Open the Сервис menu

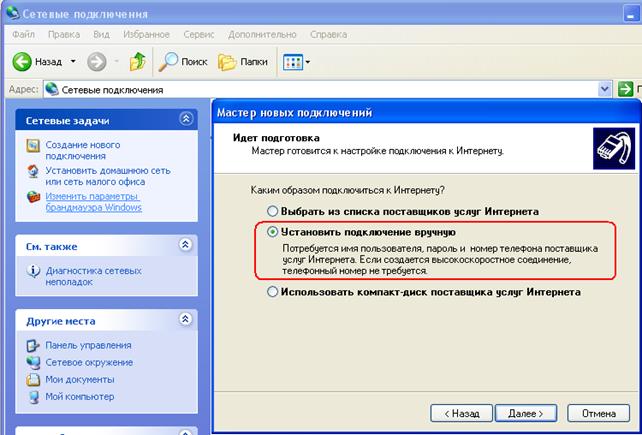click(x=199, y=34)
